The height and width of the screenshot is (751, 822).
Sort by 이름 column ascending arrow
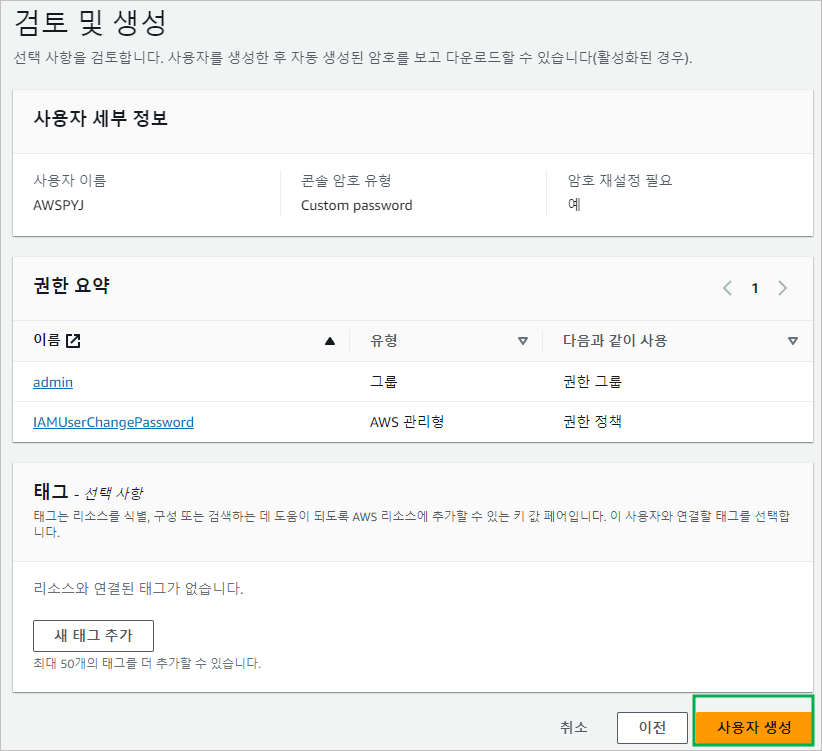[x=330, y=341]
